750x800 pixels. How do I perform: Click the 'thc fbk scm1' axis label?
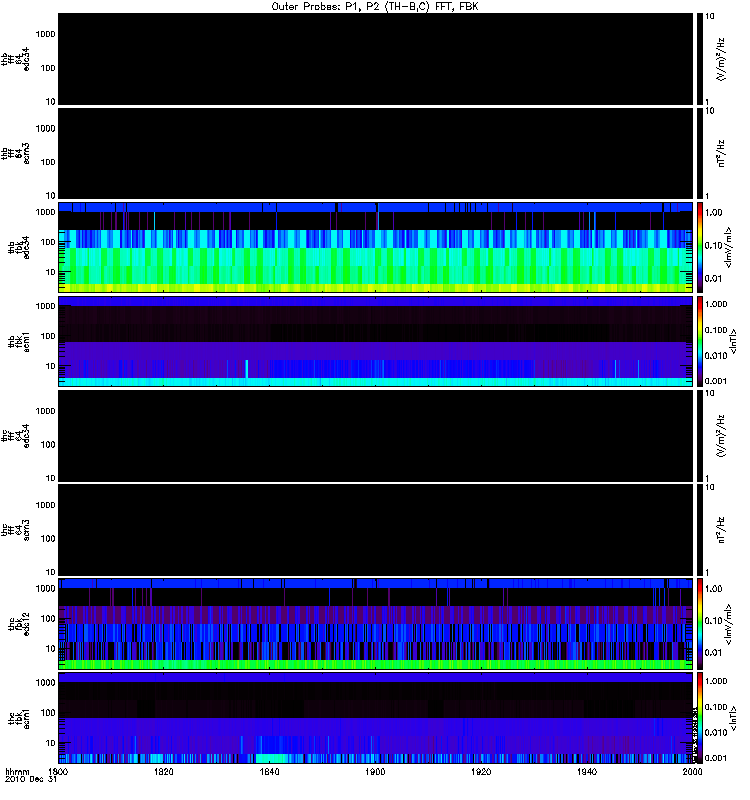pos(19,719)
